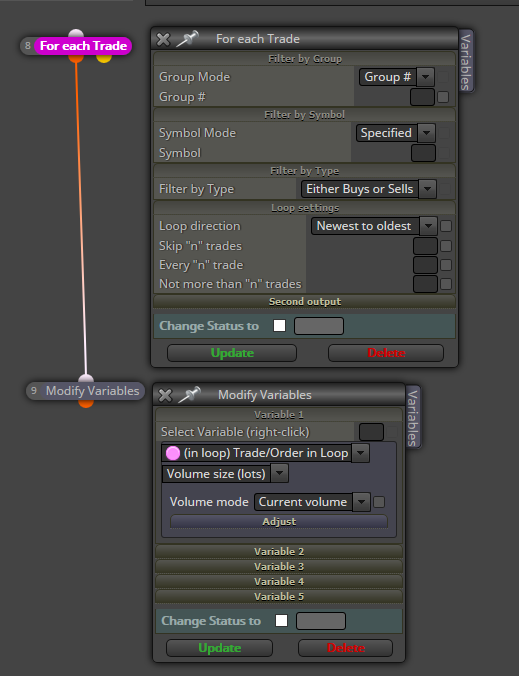The height and width of the screenshot is (676, 519).
Task: Click status field in For each Trade
Action: tap(319, 326)
